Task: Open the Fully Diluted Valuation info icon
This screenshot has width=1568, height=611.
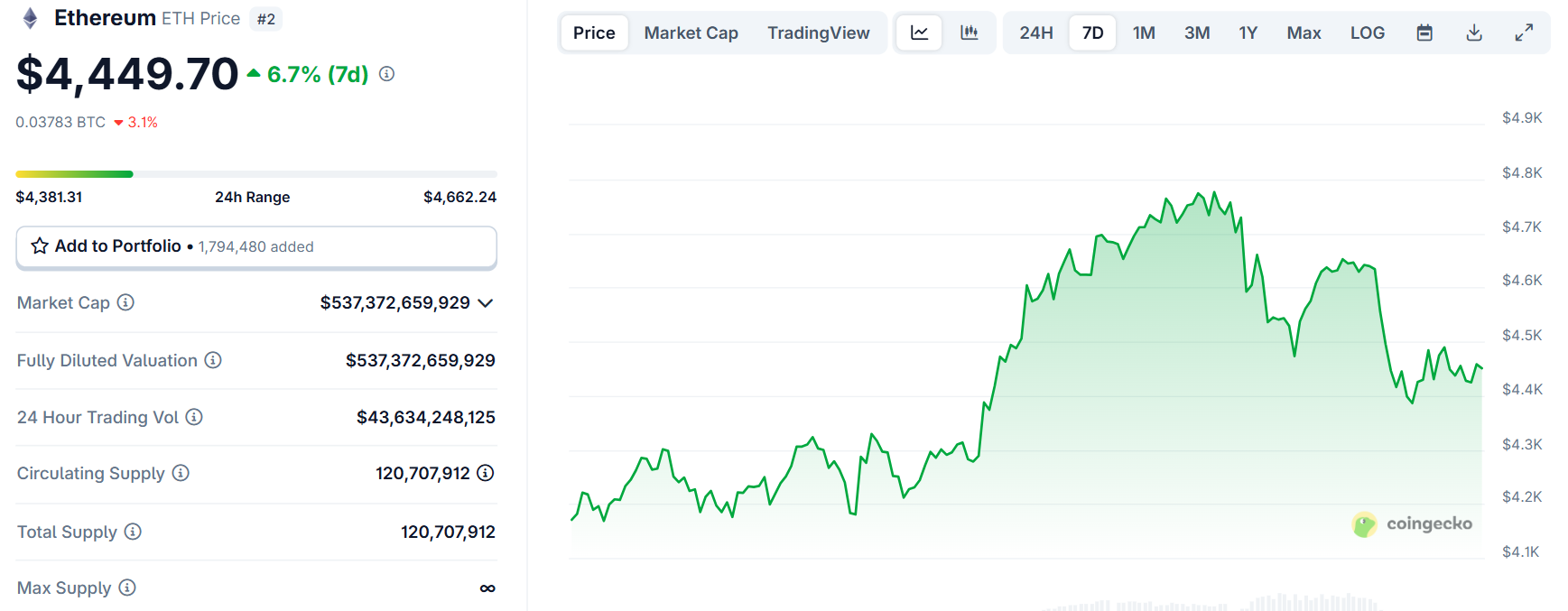Action: pos(213,360)
